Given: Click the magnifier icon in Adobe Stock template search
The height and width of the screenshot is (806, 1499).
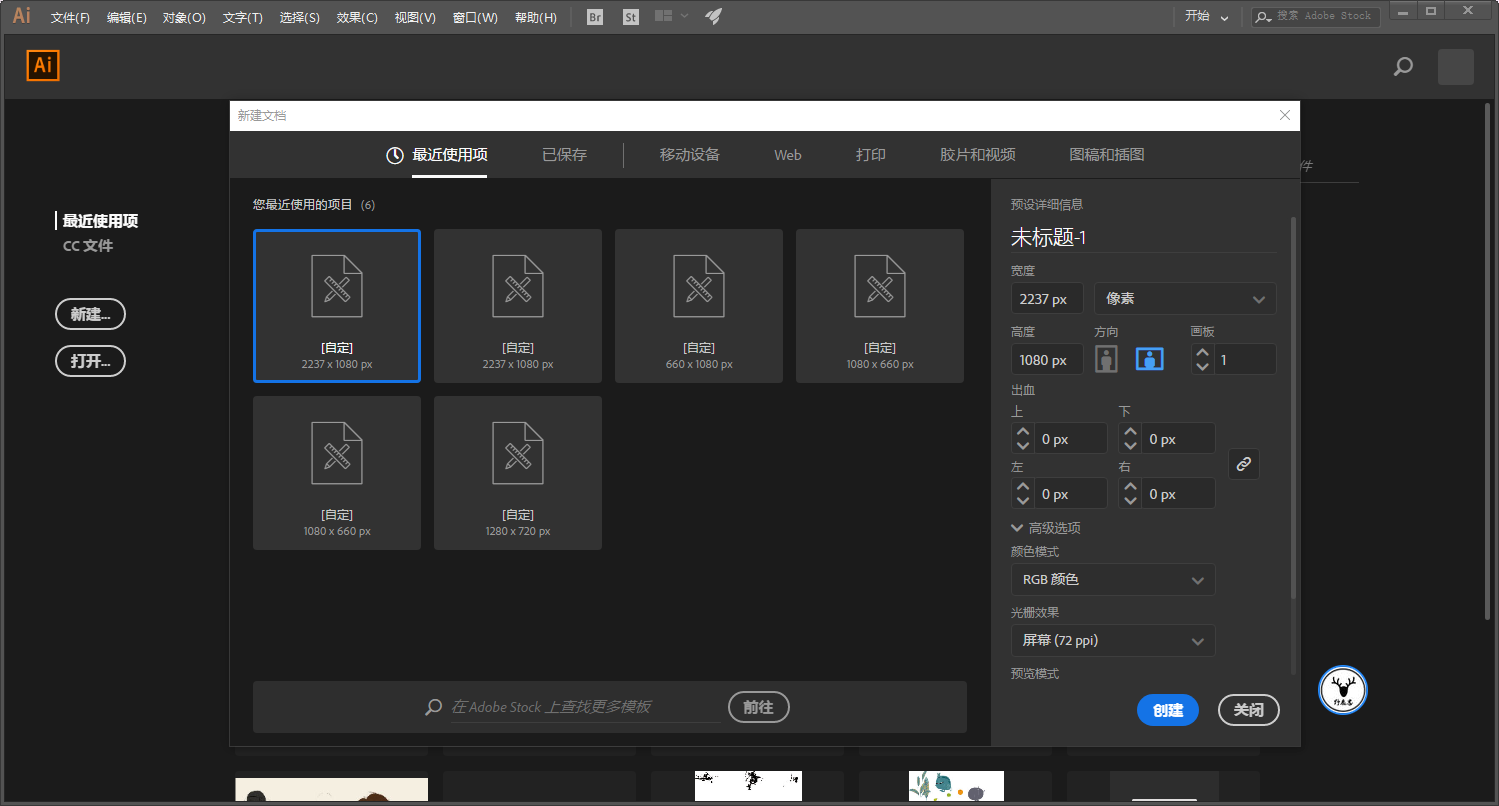Looking at the screenshot, I should click(x=433, y=707).
